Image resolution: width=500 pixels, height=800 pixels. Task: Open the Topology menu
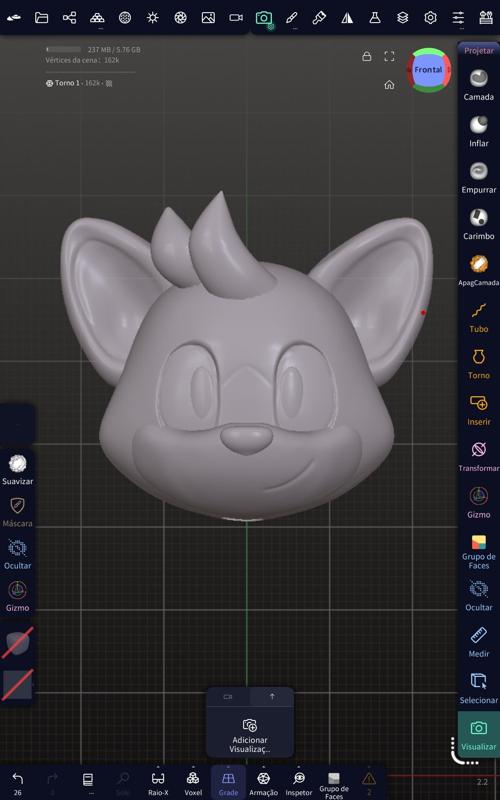97,18
